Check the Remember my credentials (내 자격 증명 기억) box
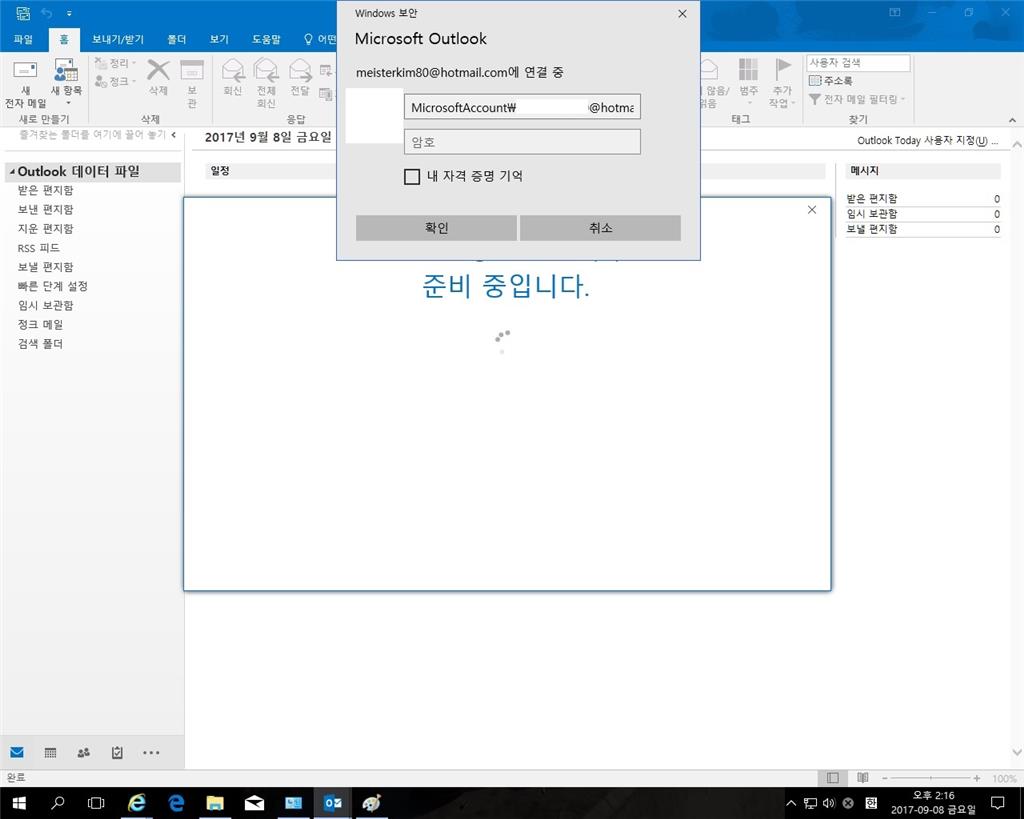The height and width of the screenshot is (819, 1024). (x=412, y=176)
